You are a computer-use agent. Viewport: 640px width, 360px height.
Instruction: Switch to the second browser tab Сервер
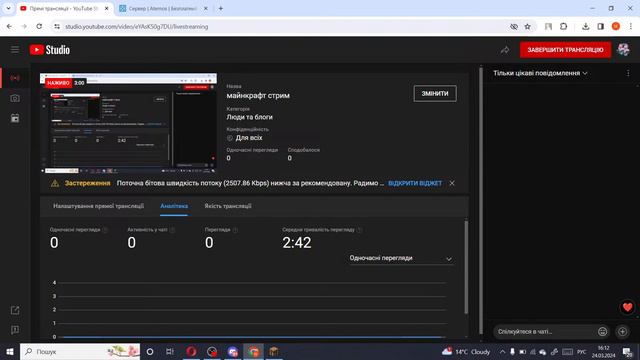[x=163, y=8]
